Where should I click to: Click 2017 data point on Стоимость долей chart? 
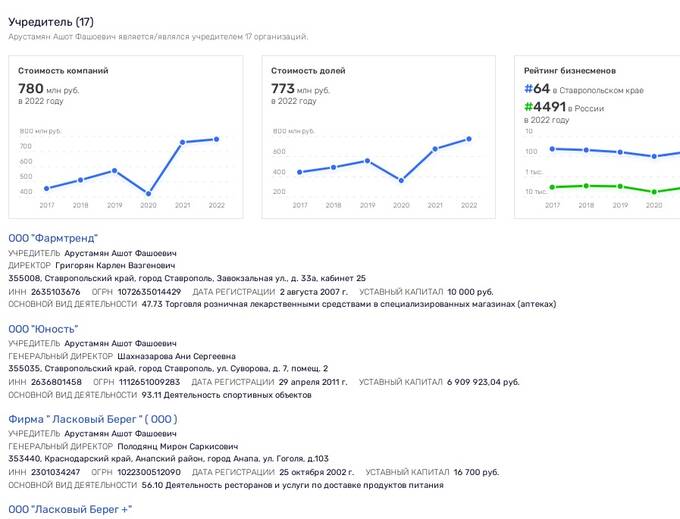[300, 172]
